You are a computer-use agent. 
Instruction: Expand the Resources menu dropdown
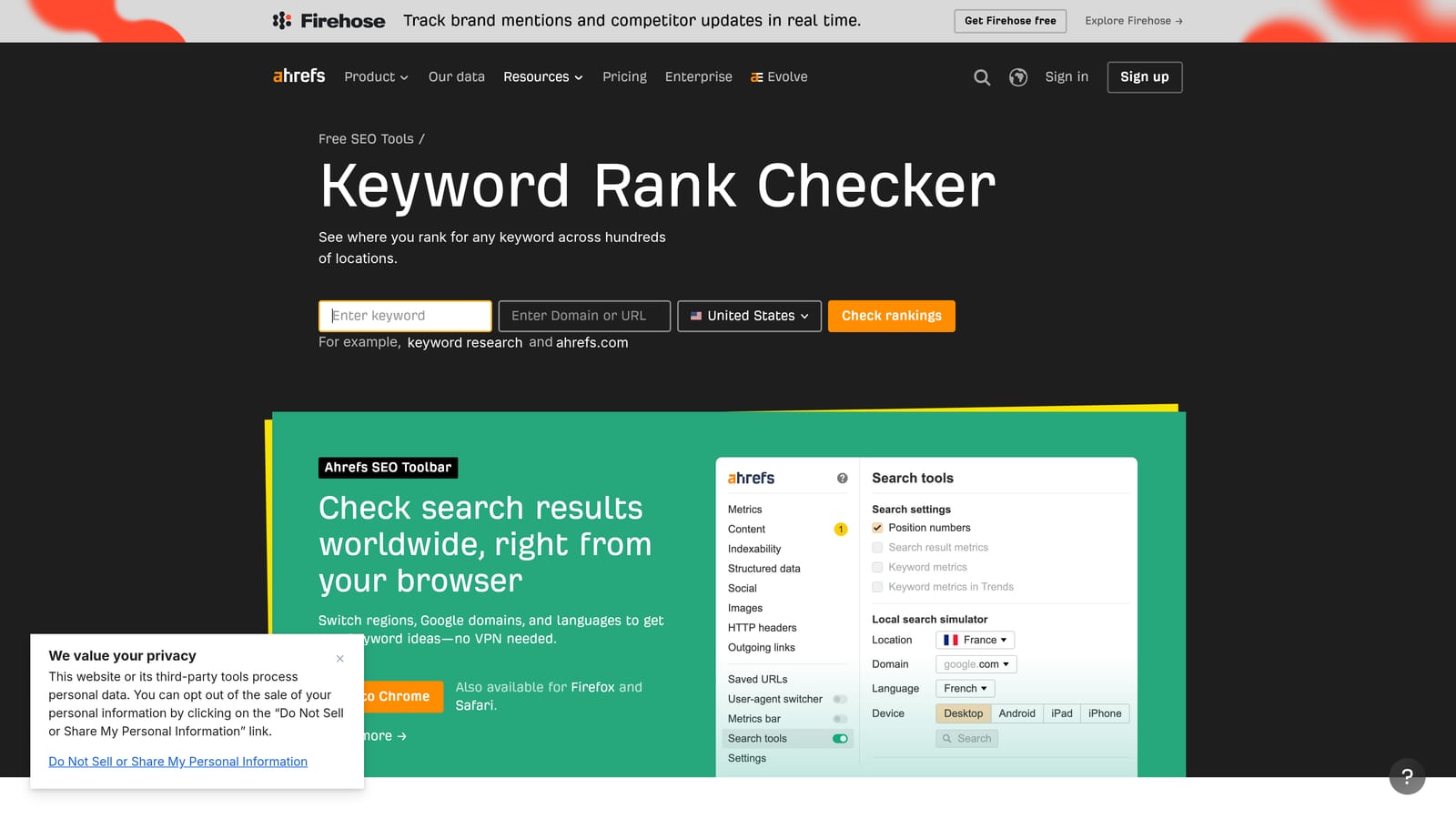(x=543, y=77)
